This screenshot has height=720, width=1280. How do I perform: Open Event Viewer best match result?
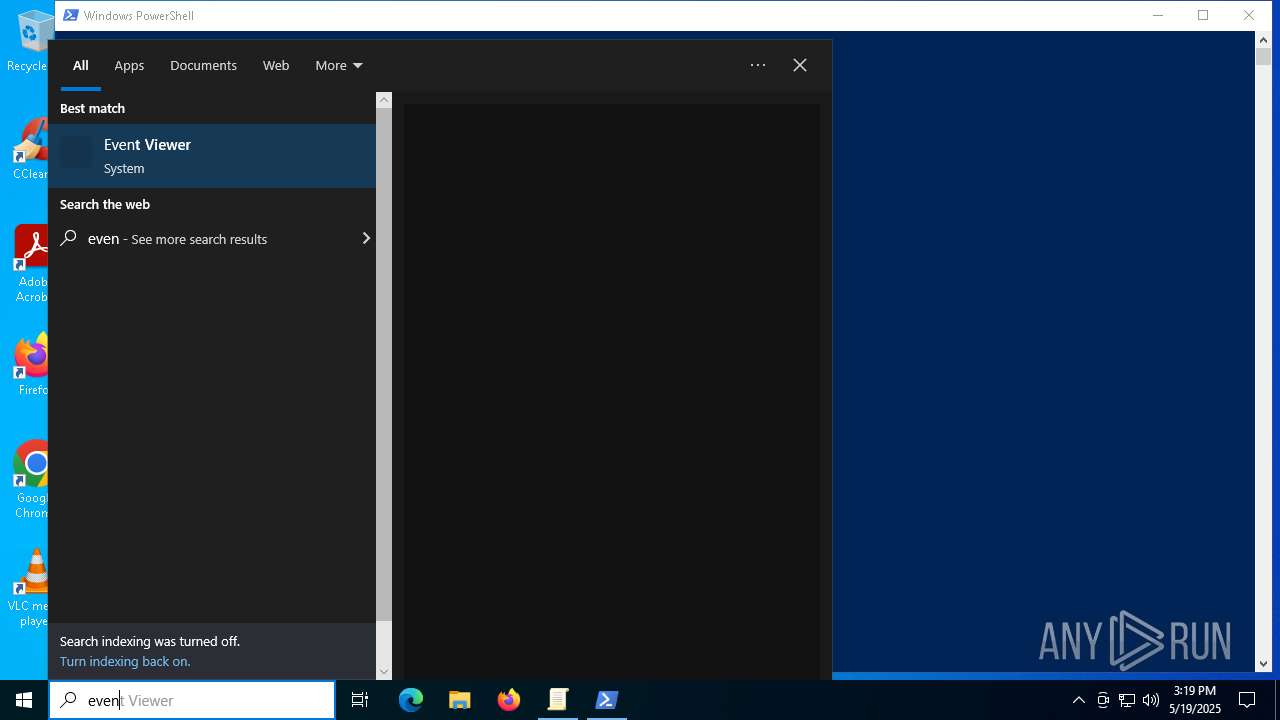tap(212, 156)
